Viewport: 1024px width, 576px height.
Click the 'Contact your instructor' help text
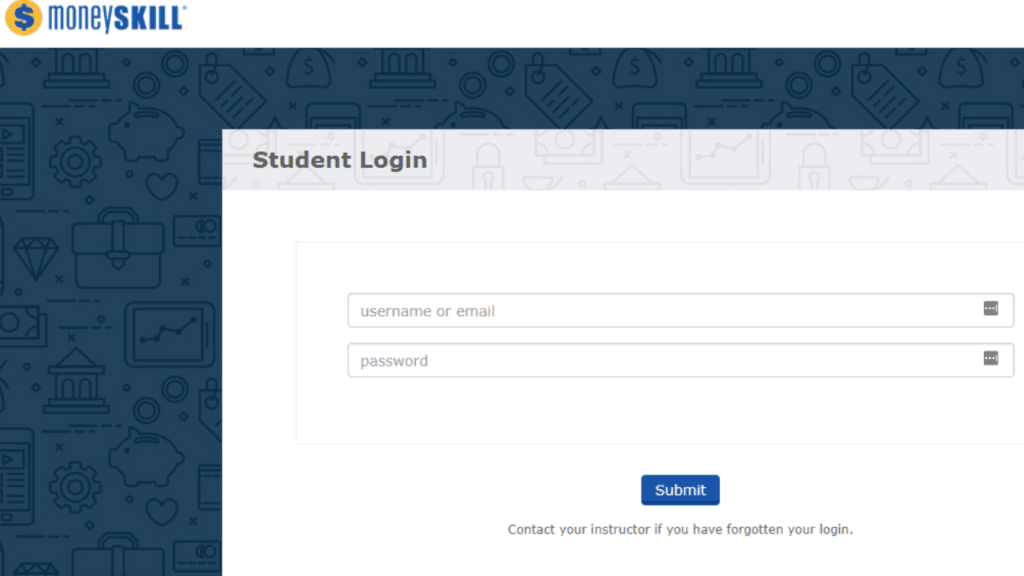coord(680,529)
